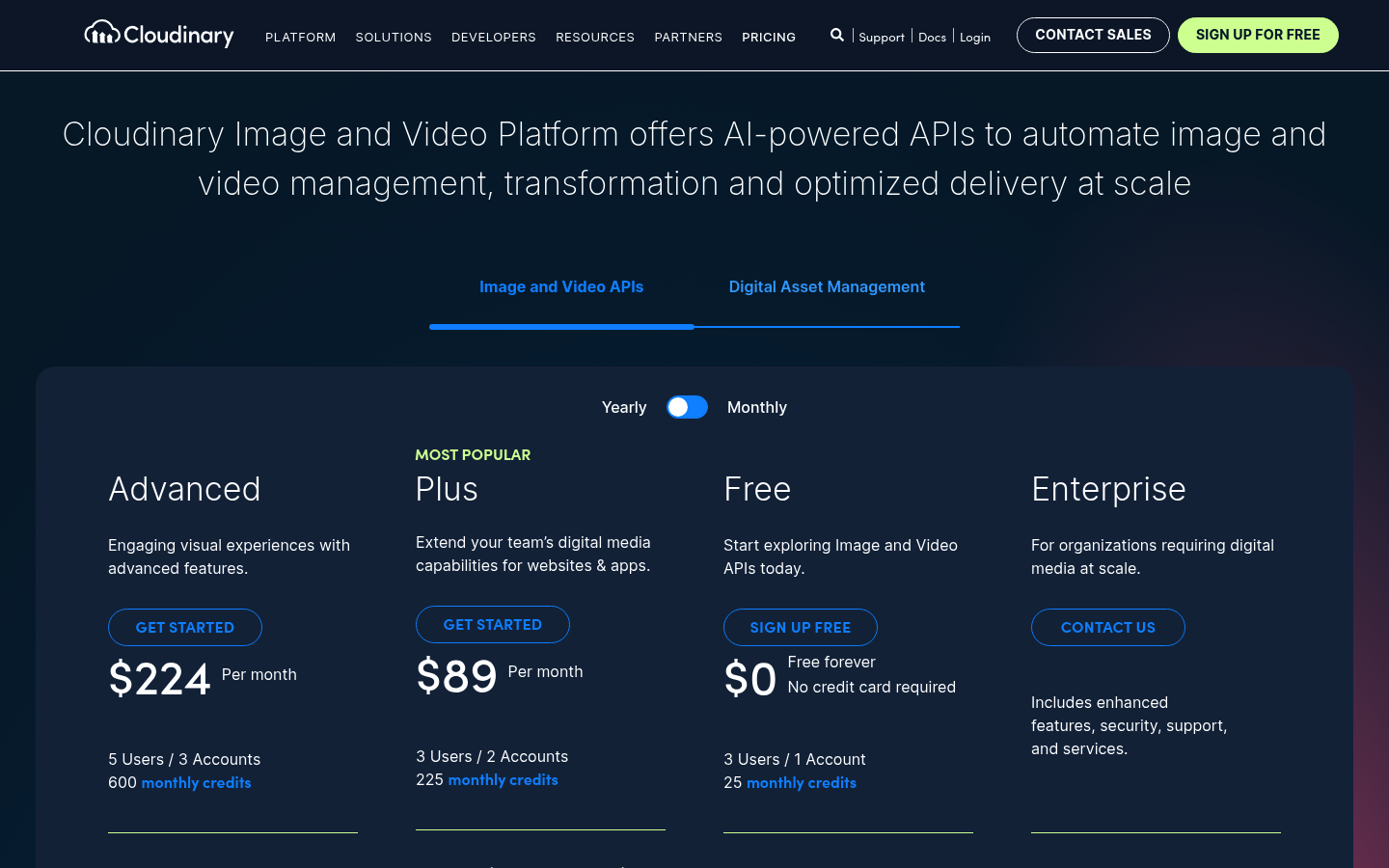Click the $0 price text

coord(750,679)
